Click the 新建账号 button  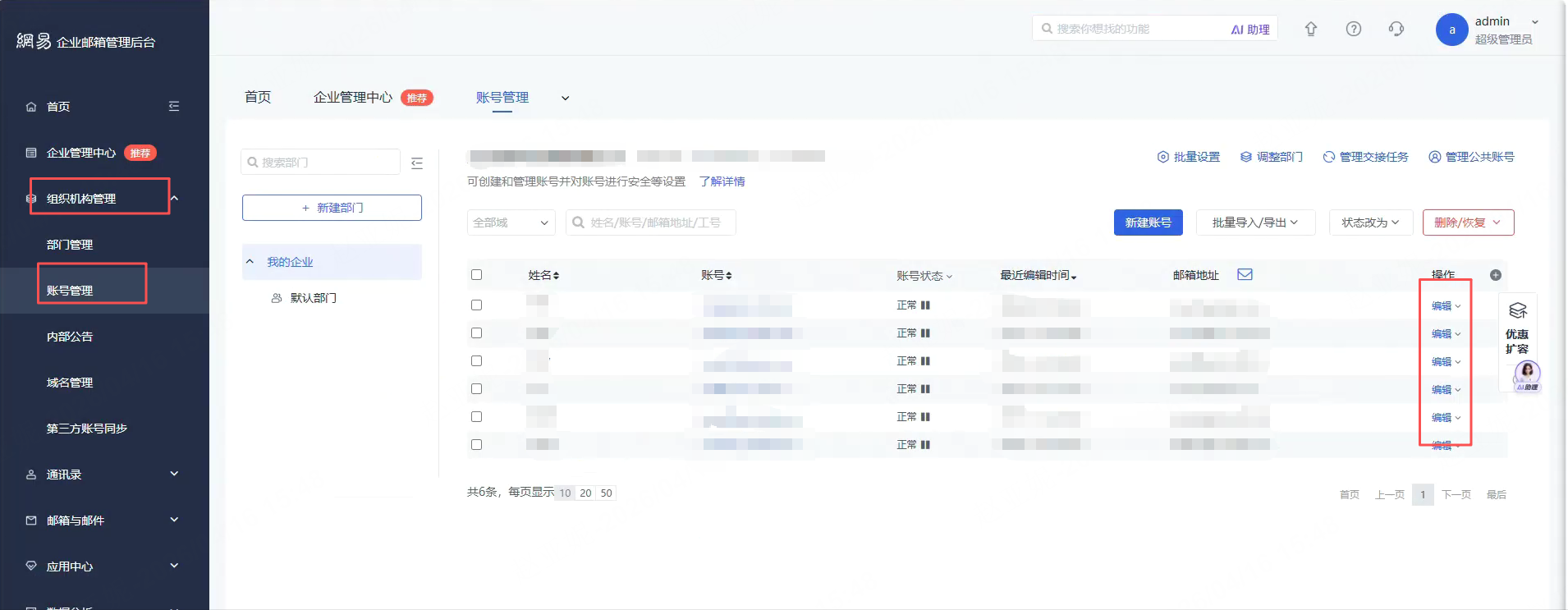coord(1148,222)
